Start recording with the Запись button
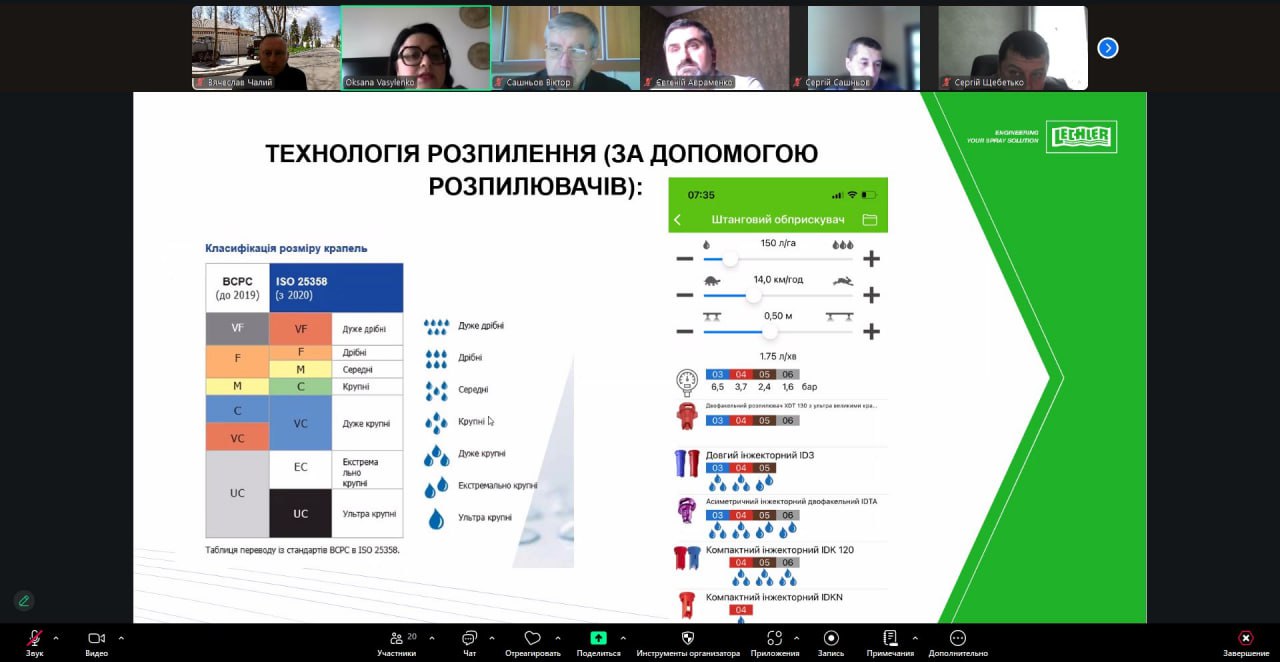The image size is (1280, 662). coord(831,638)
